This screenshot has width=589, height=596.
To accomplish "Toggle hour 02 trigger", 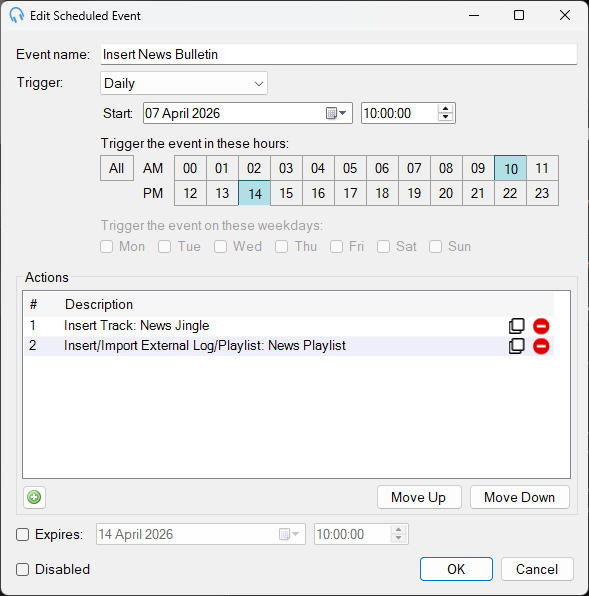I will coord(254,168).
